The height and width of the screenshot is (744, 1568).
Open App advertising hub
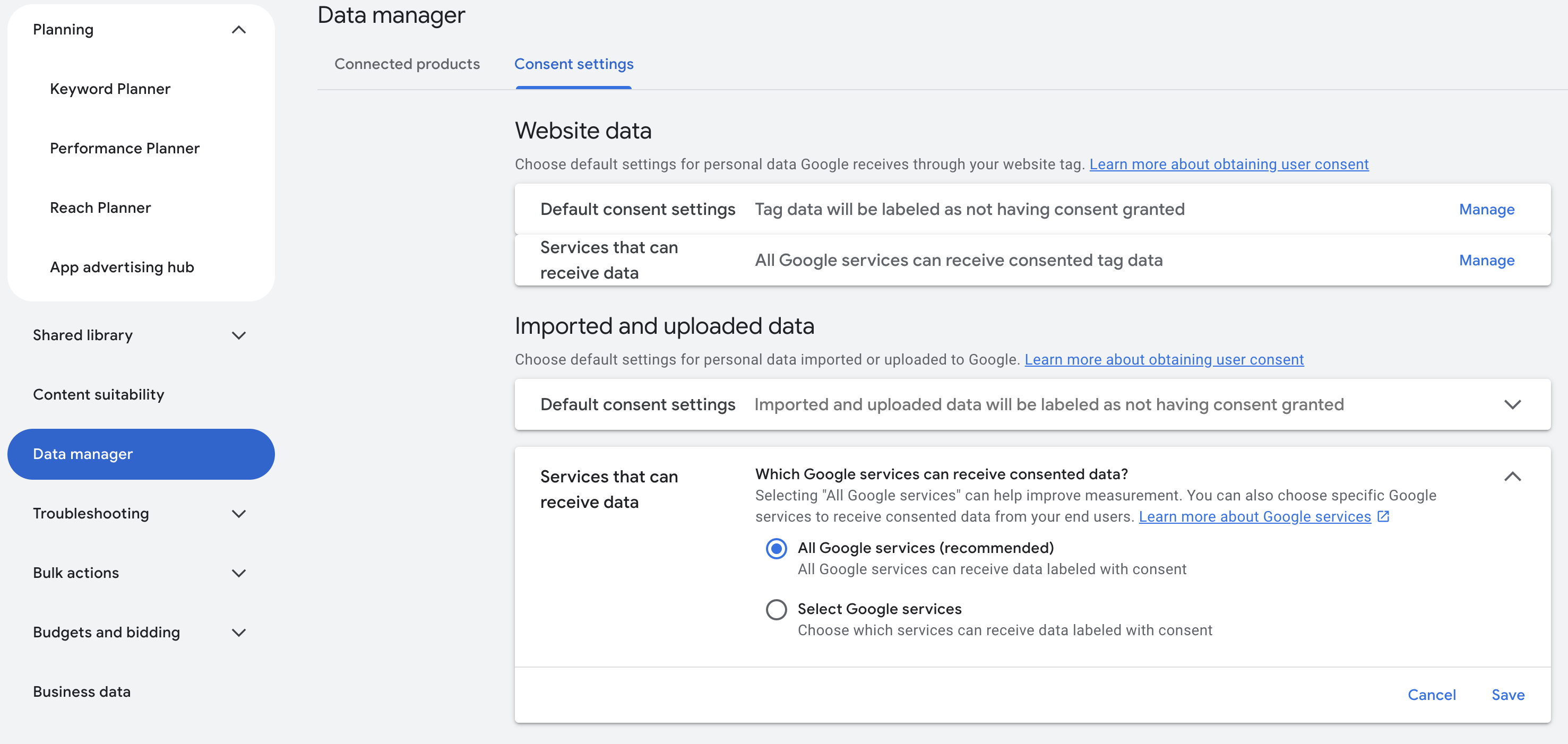point(122,267)
